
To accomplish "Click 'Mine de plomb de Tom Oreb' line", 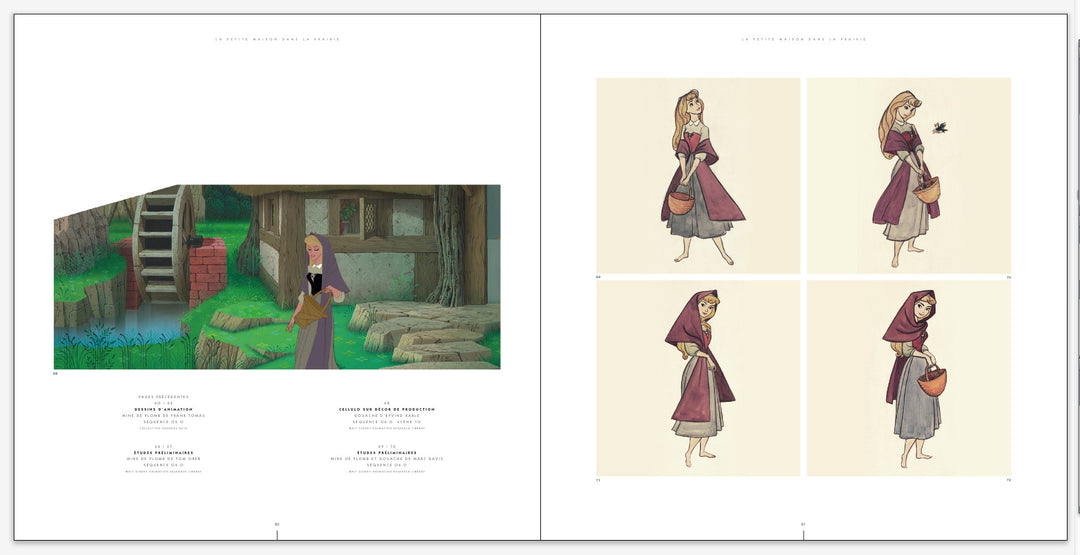I will [x=164, y=459].
